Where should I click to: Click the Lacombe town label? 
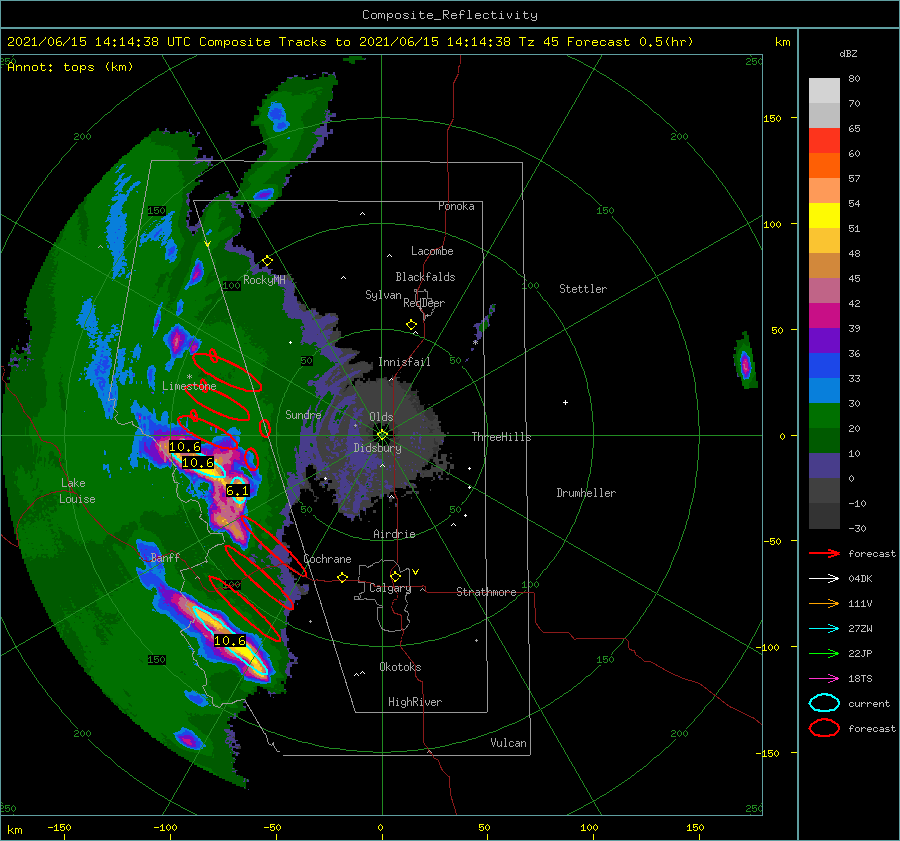432,251
